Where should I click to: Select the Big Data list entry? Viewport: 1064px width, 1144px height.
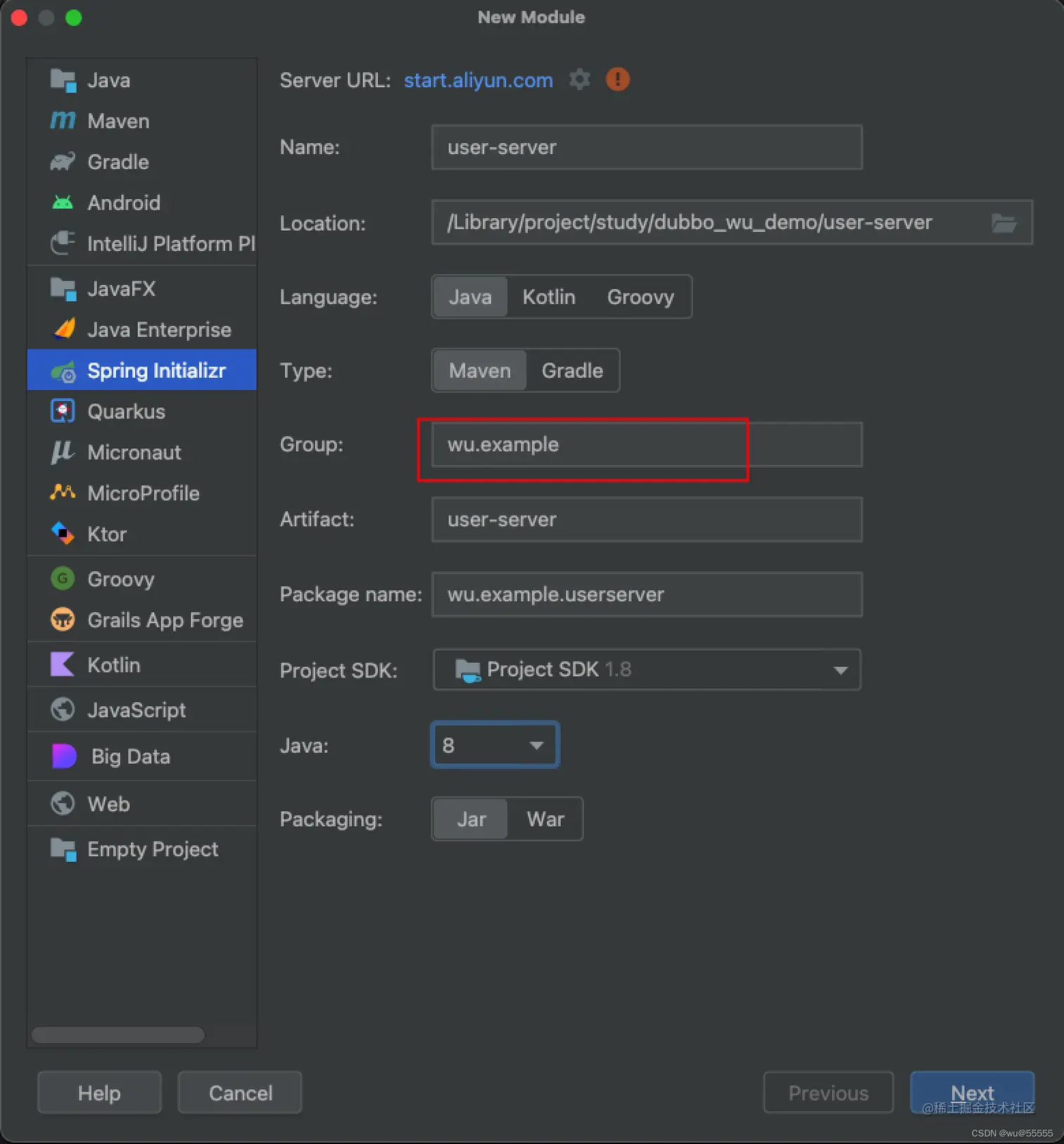point(141,756)
